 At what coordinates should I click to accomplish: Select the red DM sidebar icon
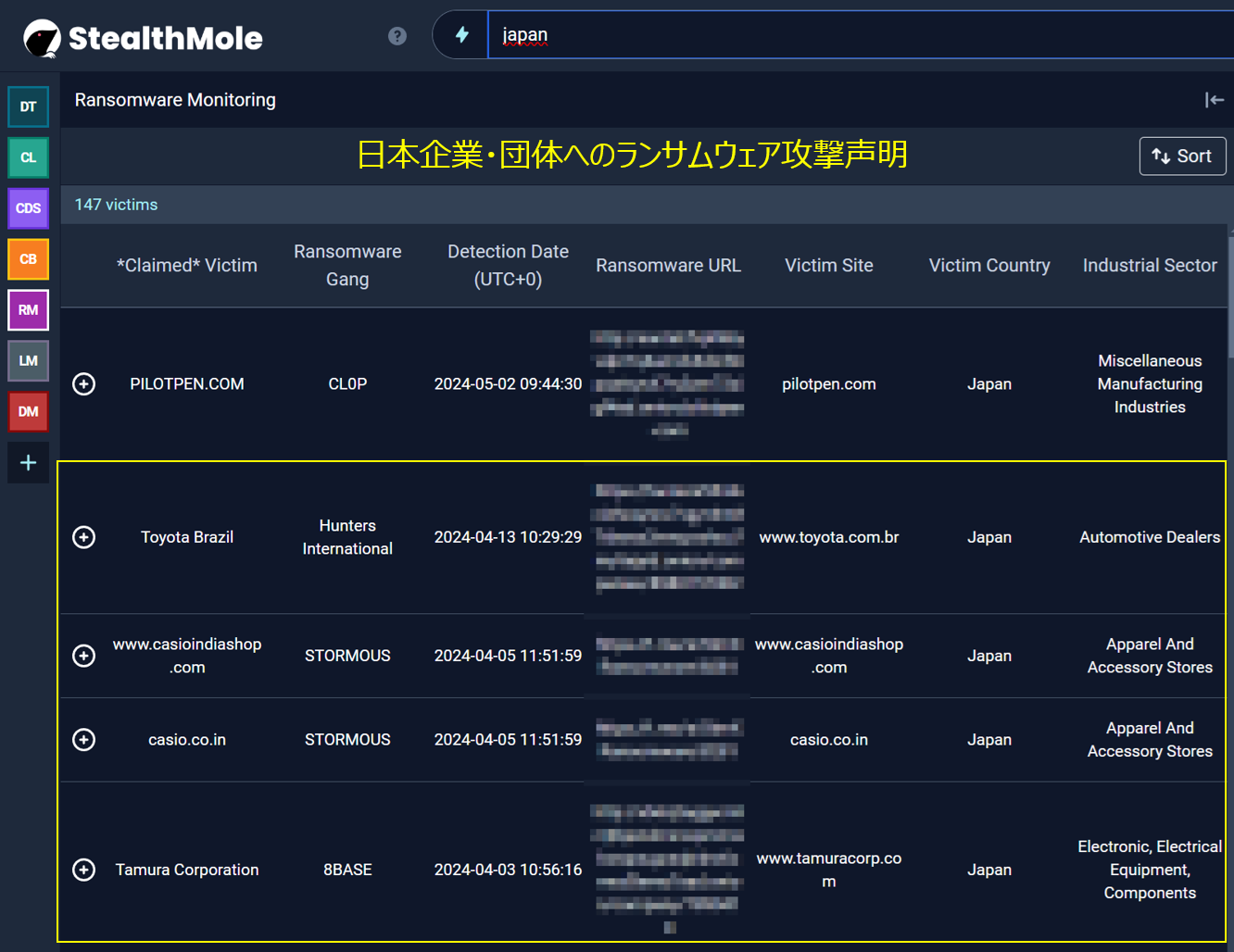click(x=28, y=411)
